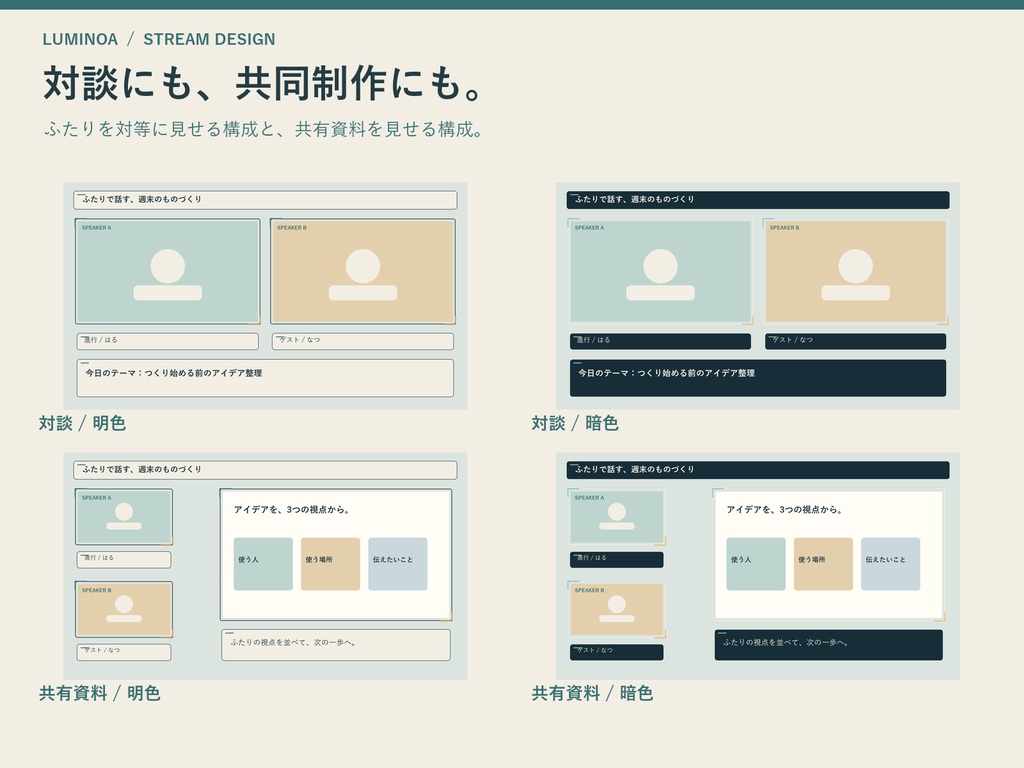Screen dimensions: 1024x768
Task: Click the subtitle beginning ふたりを対等に見せる構成と
Action: (x=264, y=129)
